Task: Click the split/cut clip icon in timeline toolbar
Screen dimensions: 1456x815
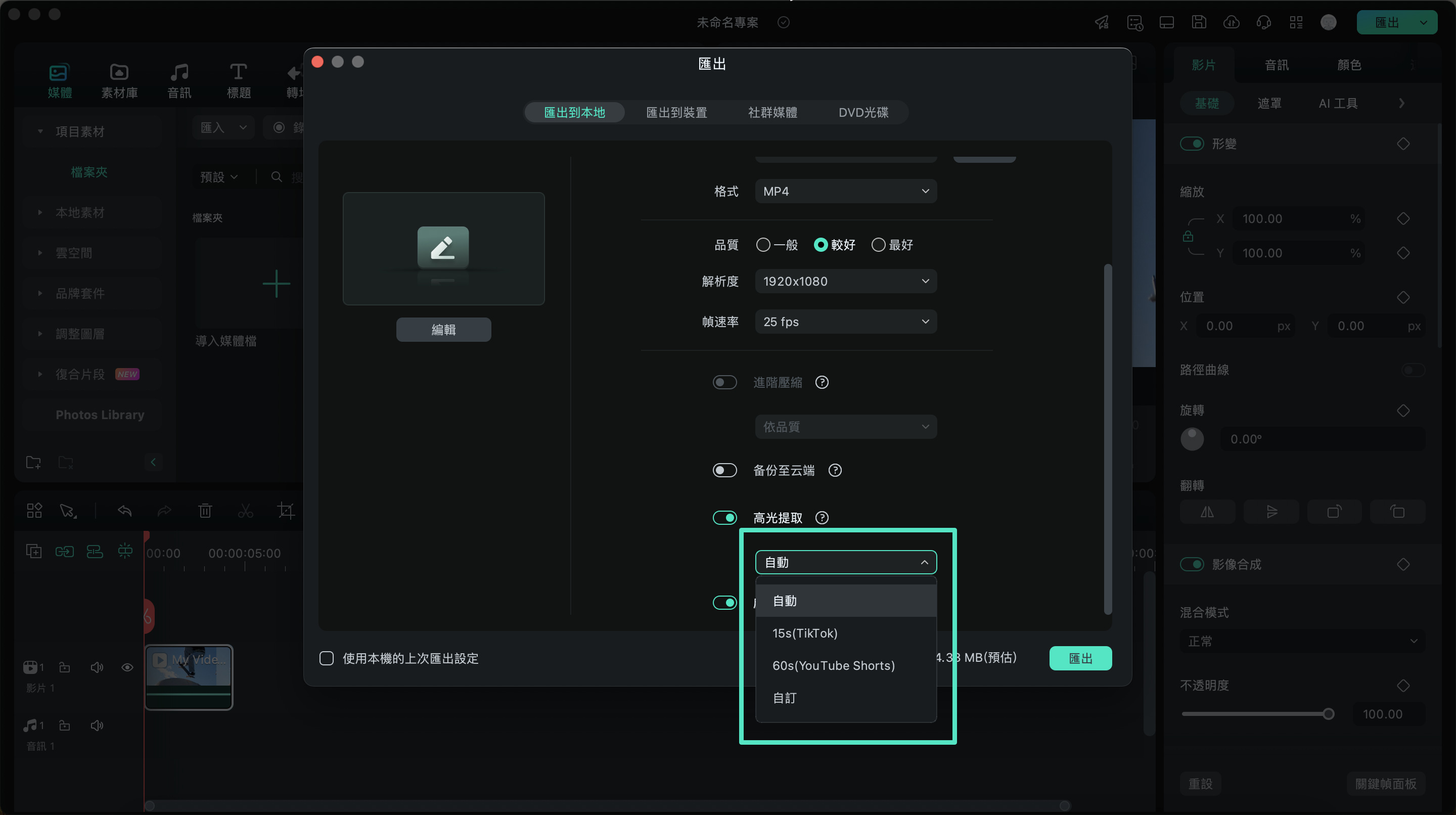Action: (244, 511)
